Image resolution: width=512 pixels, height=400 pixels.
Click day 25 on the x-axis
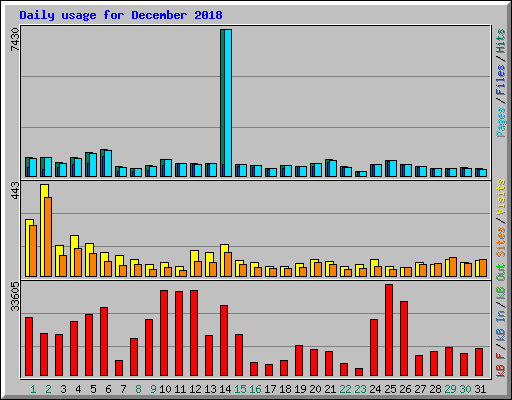[x=390, y=389]
